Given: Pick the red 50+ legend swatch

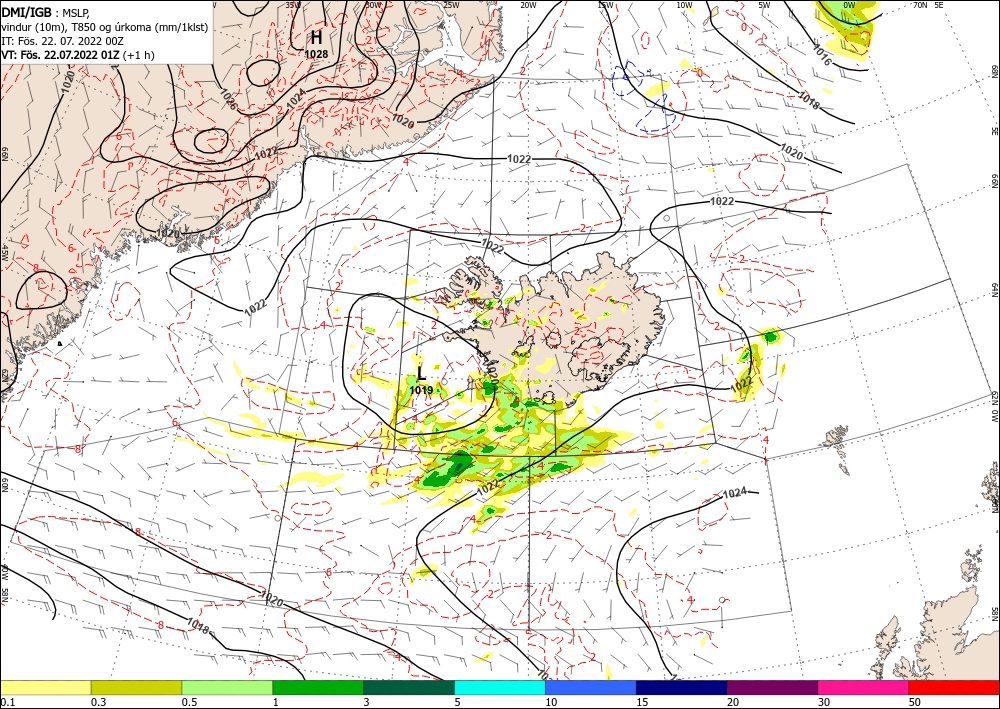Looking at the screenshot, I should point(954,687).
